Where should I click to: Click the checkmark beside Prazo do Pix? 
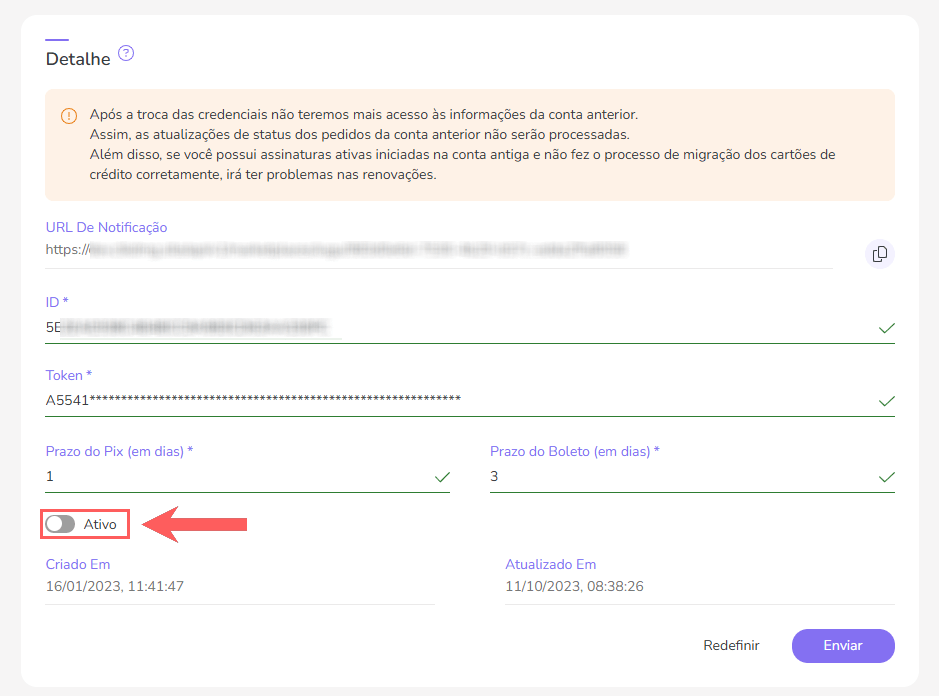(441, 477)
